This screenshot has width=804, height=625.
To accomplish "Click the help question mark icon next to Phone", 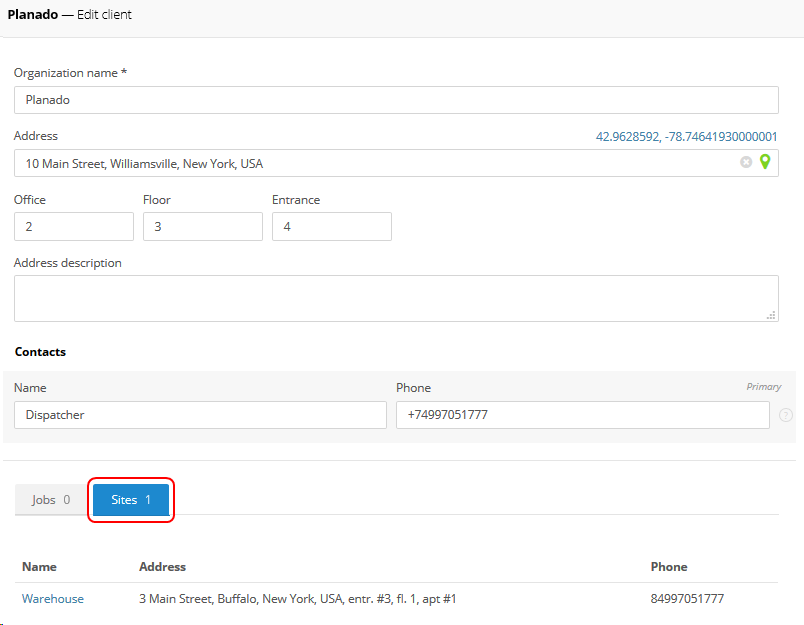I will coord(785,415).
